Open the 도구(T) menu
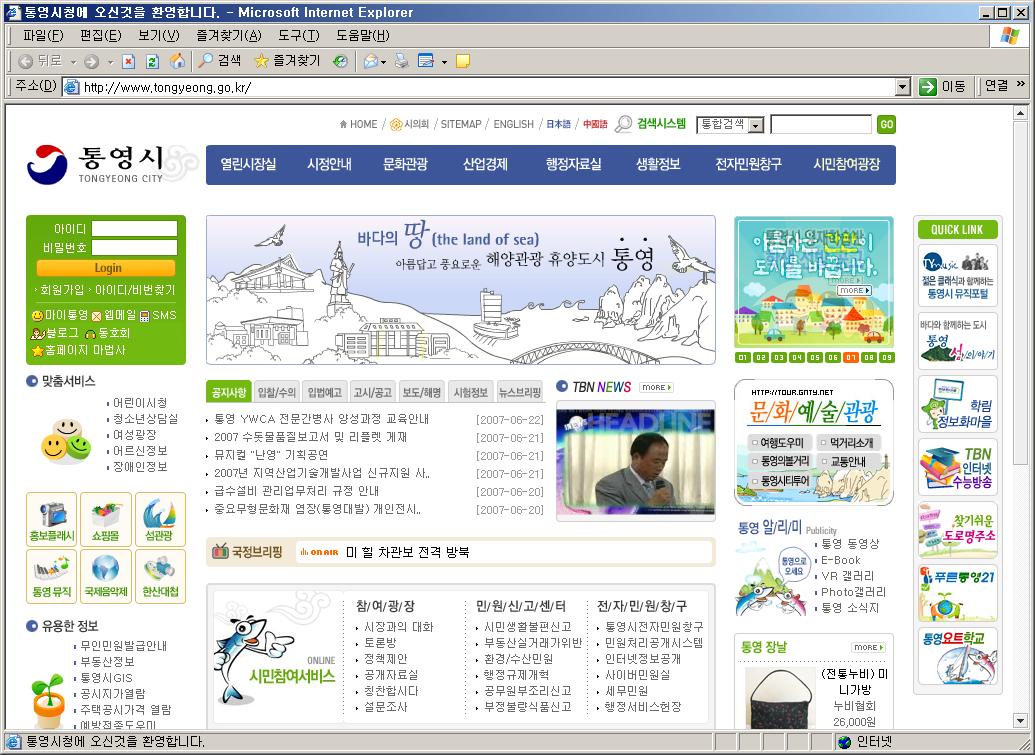 [x=298, y=35]
